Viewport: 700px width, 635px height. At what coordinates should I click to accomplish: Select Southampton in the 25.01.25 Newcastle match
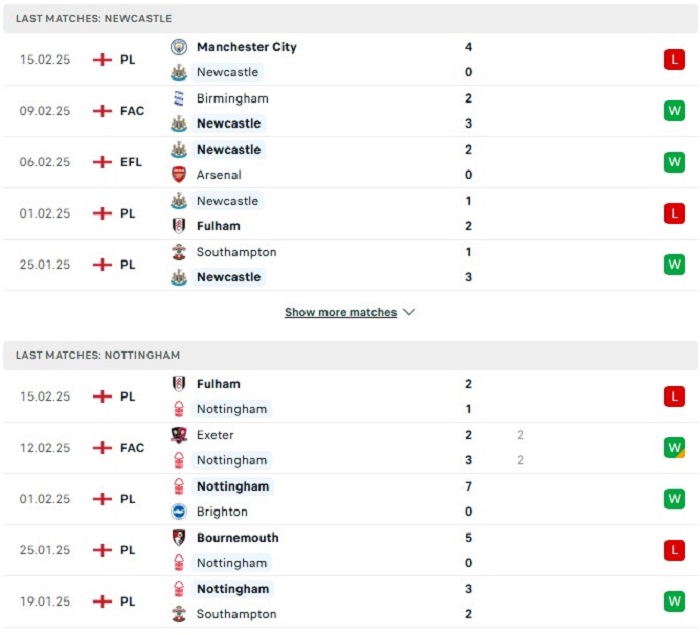click(237, 252)
